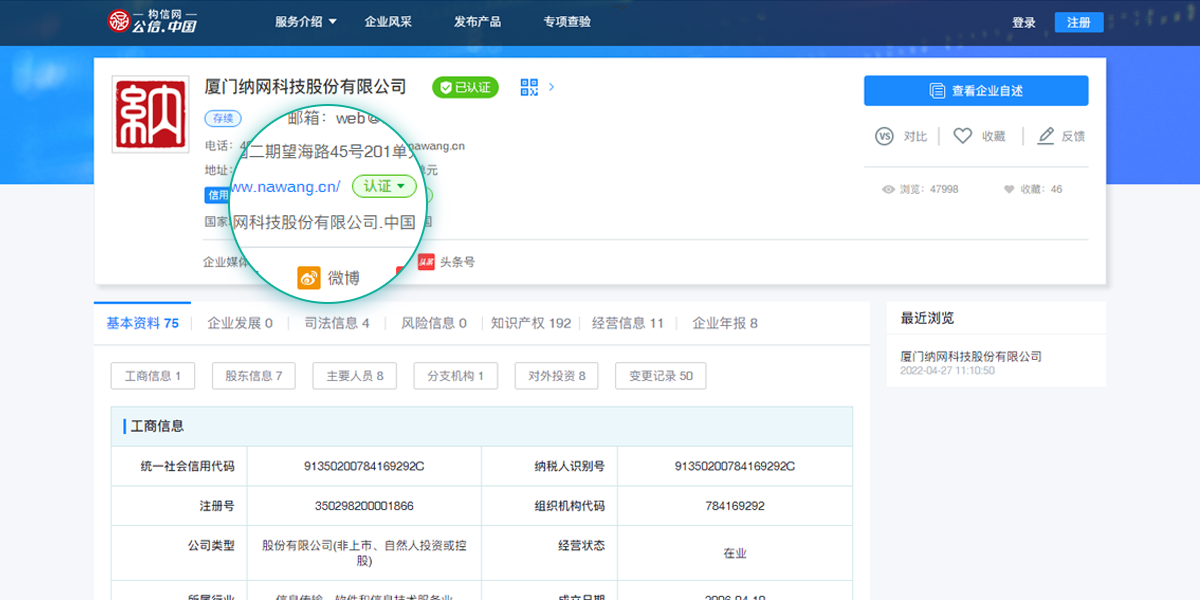Click the 对比 compare VS icon
This screenshot has height=600, width=1200.
884,136
